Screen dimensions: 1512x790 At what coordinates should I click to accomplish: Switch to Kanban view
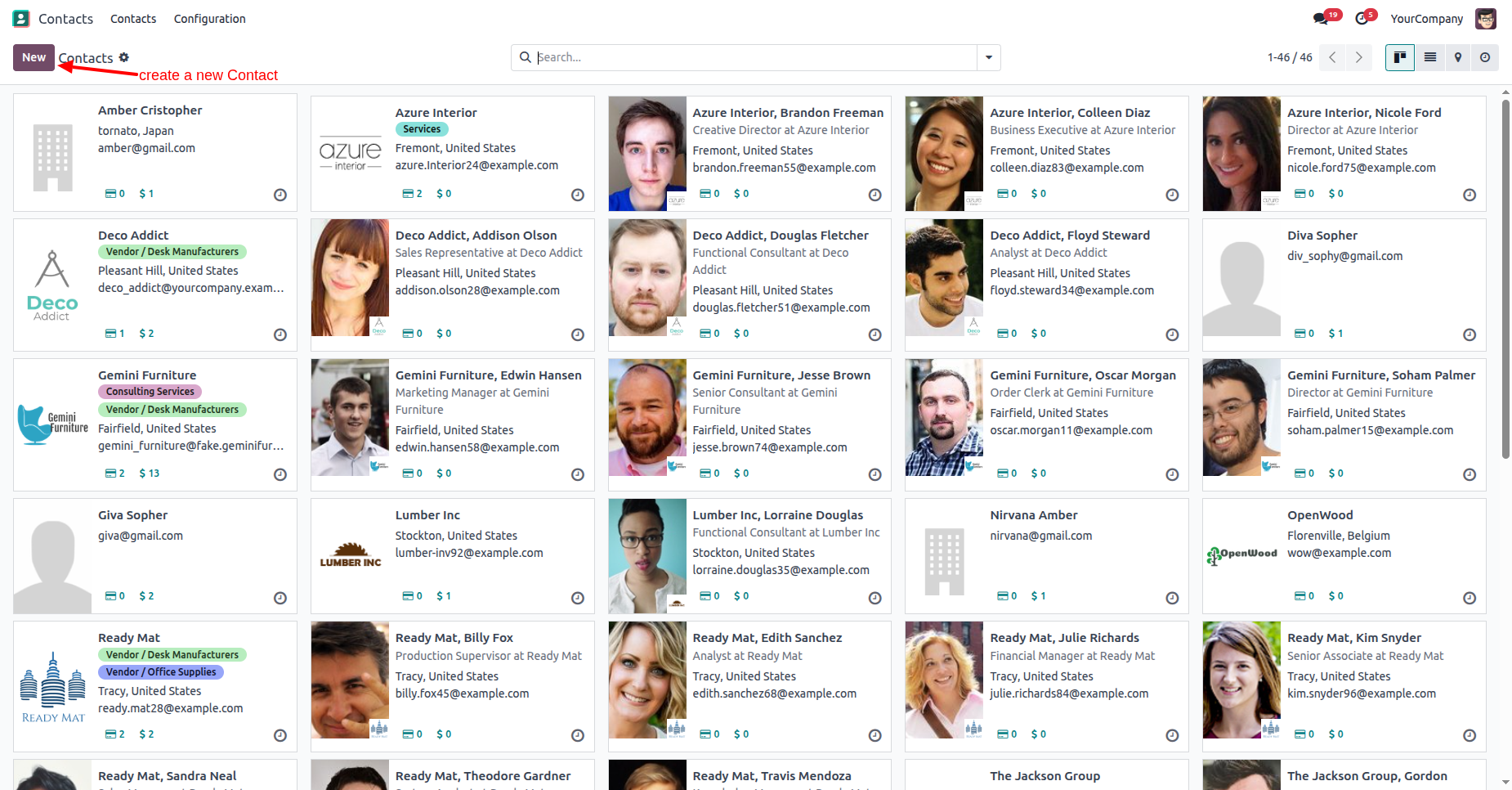click(1400, 57)
